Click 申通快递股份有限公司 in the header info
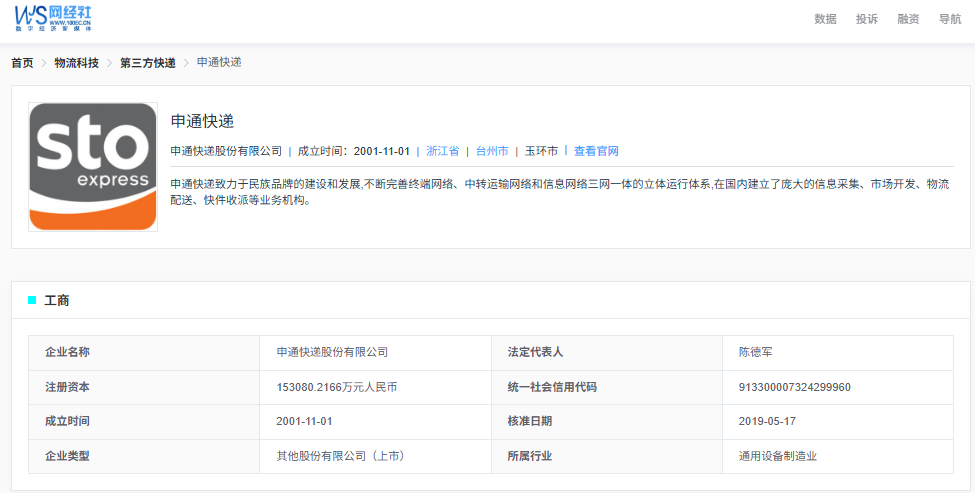 tap(226, 151)
